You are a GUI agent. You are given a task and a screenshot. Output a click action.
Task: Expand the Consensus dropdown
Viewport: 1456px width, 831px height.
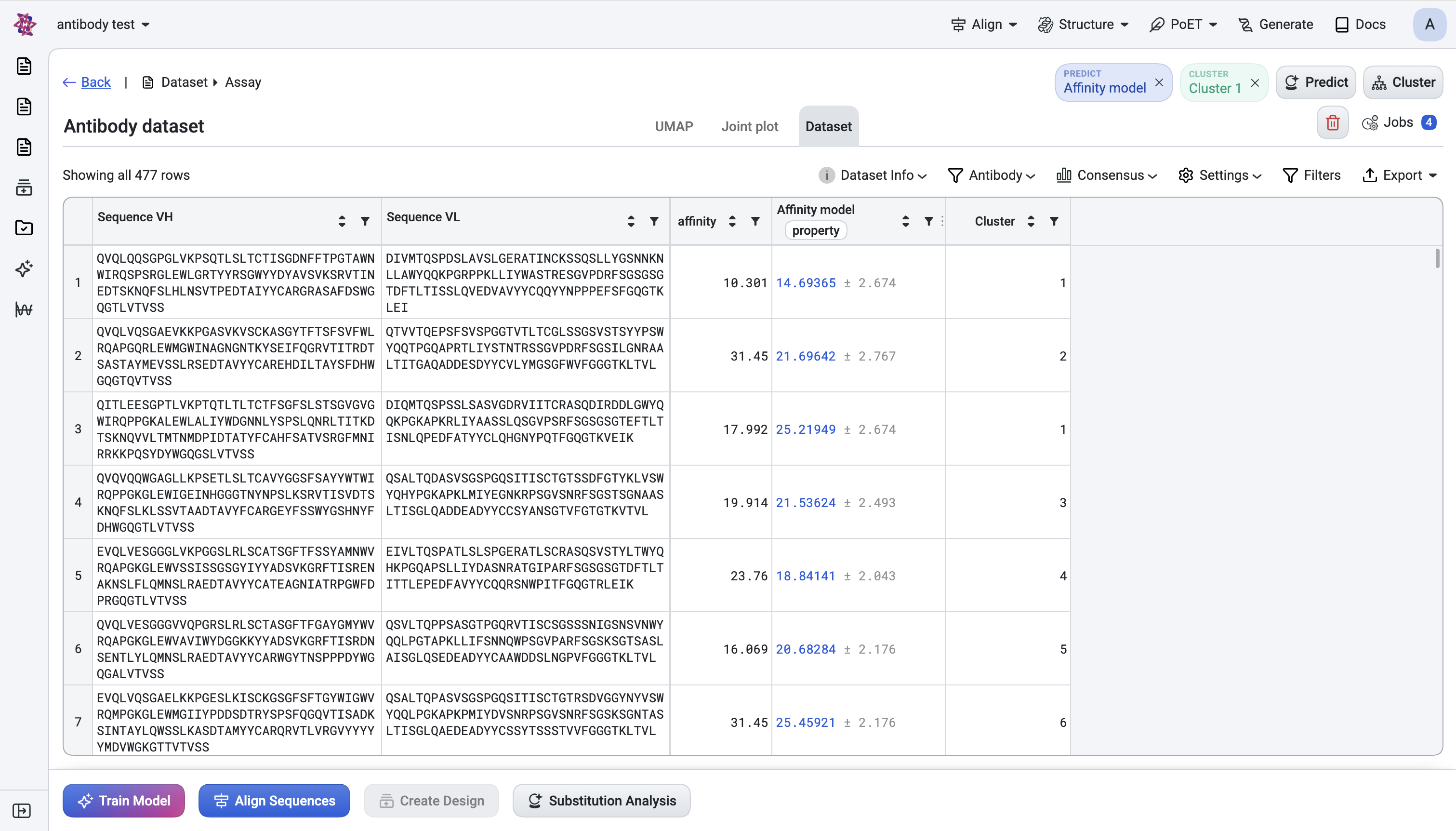click(1106, 175)
